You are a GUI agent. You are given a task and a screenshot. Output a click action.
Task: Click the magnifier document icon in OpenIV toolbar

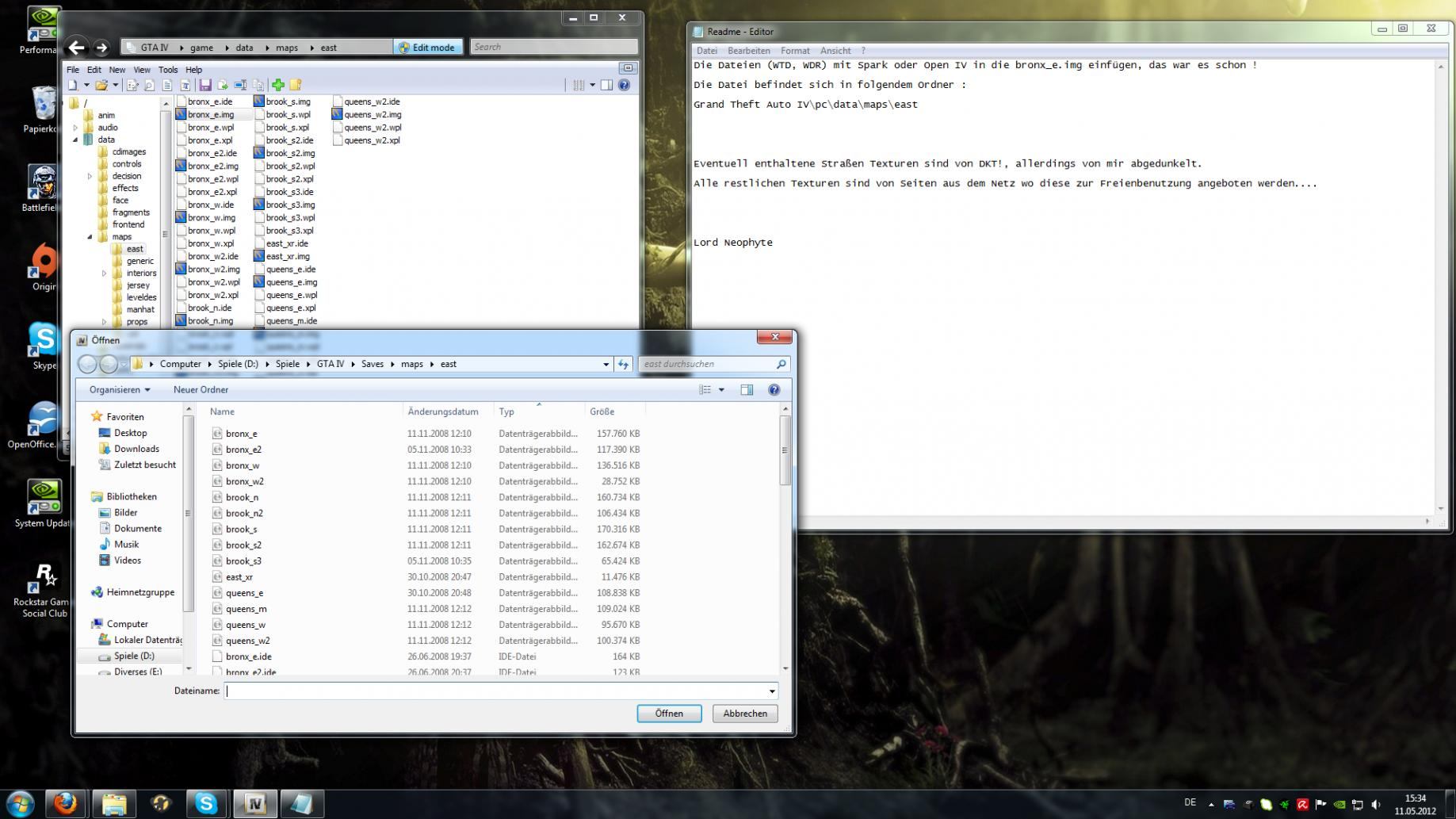150,85
